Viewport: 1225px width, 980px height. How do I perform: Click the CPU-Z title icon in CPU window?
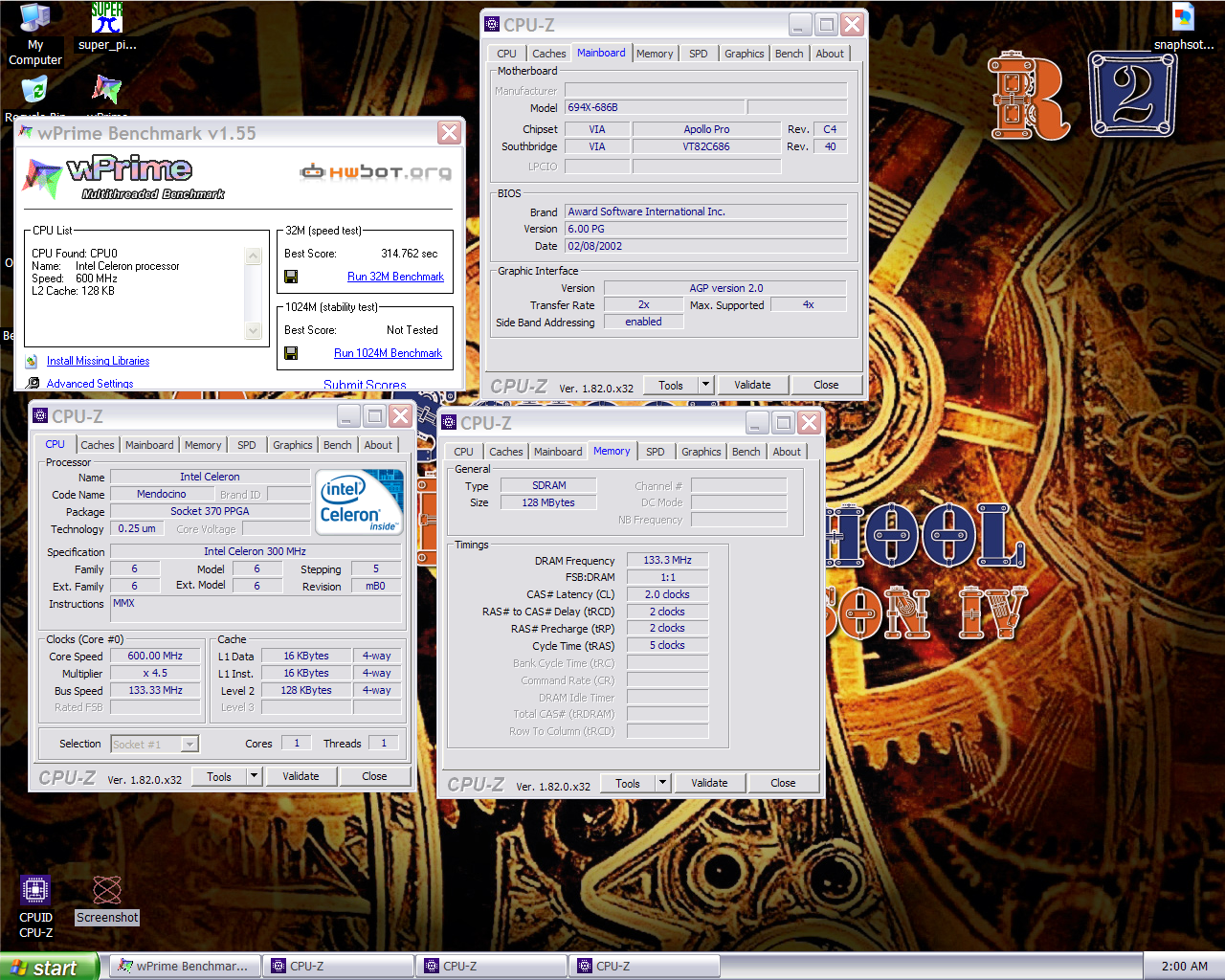[40, 415]
